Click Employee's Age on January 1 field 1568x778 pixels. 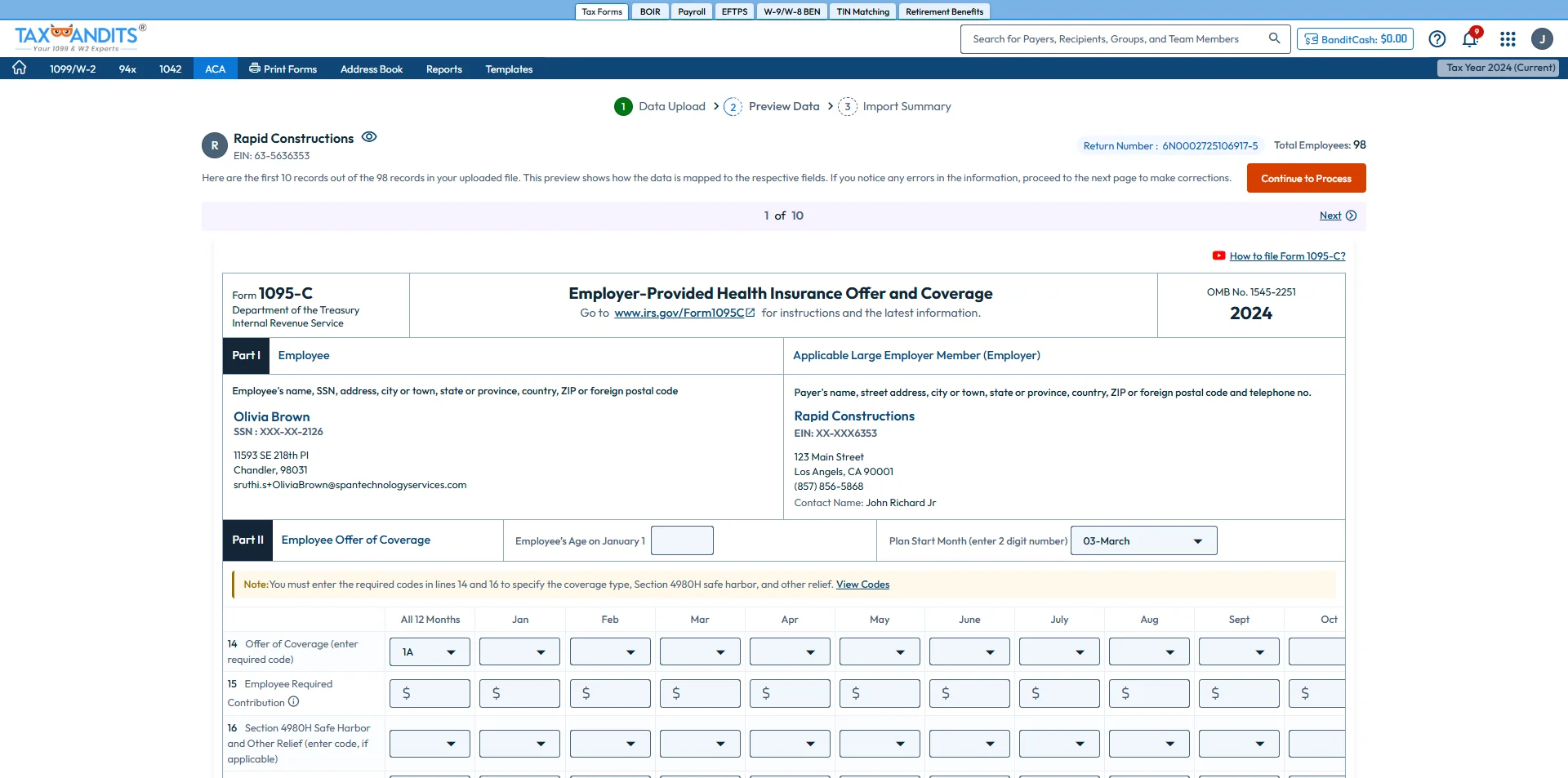click(682, 540)
